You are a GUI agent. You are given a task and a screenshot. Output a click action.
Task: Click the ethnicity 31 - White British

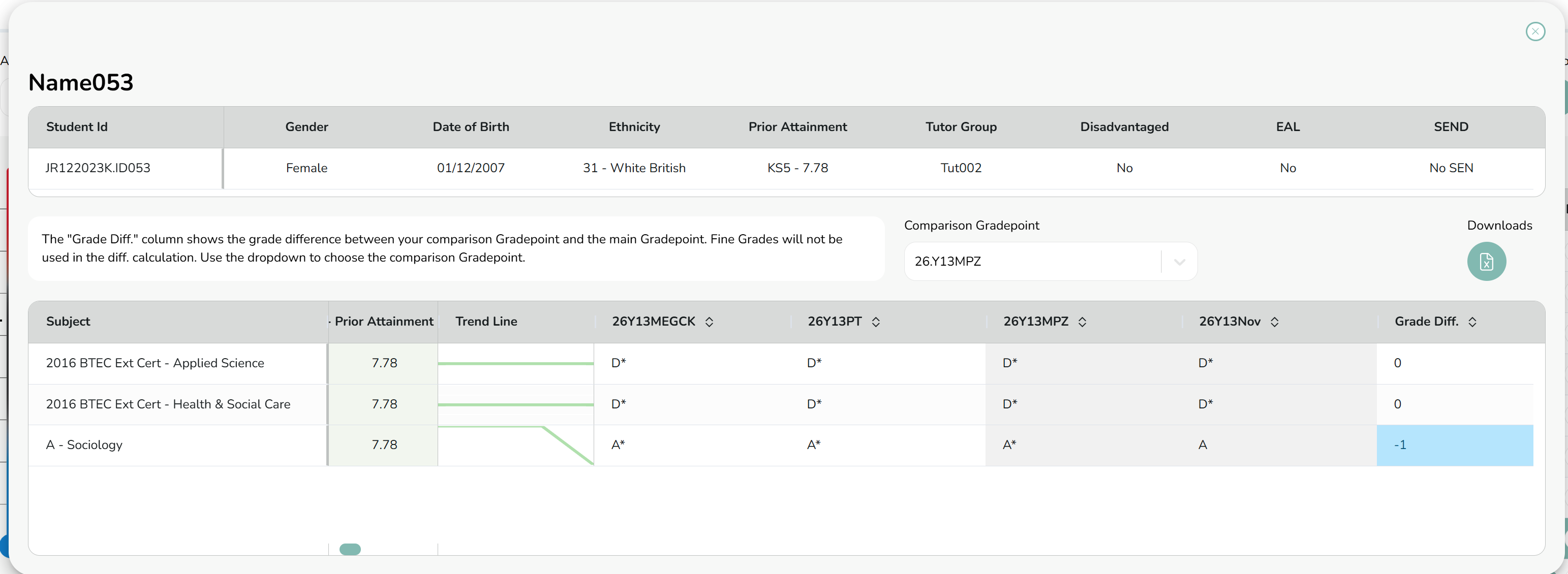coord(634,169)
